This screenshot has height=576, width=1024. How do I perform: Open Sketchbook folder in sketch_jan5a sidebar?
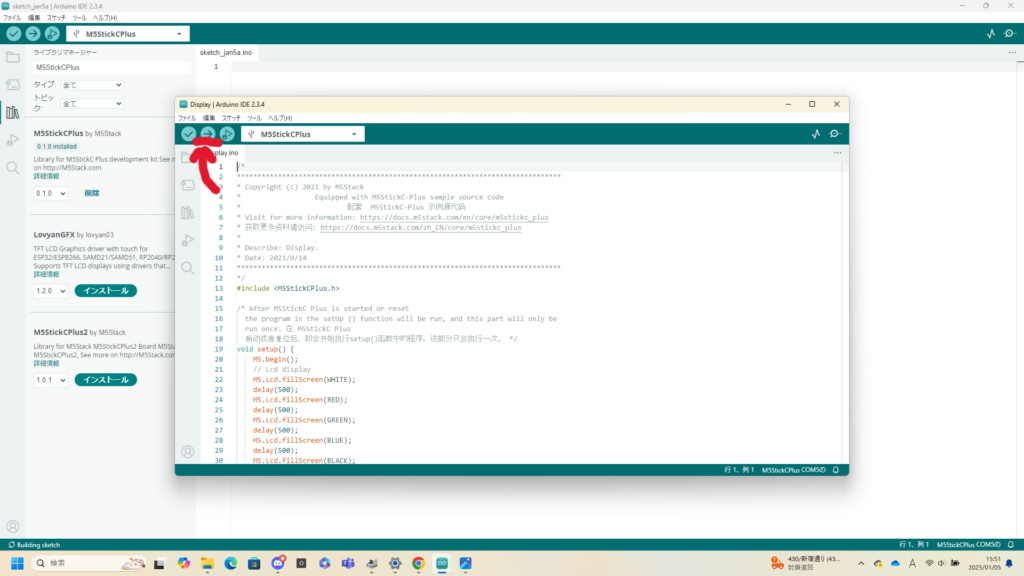coord(12,57)
